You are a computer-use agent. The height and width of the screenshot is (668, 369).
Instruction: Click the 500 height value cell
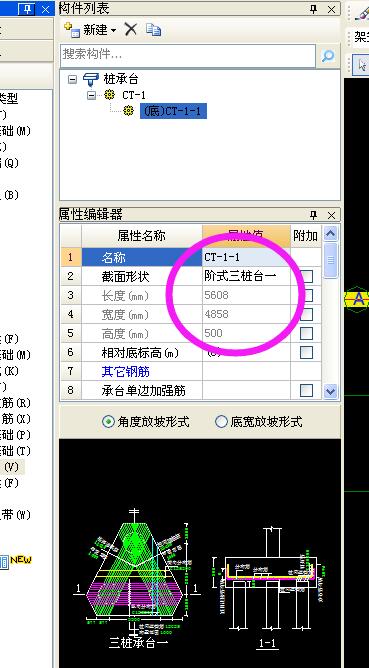246,333
